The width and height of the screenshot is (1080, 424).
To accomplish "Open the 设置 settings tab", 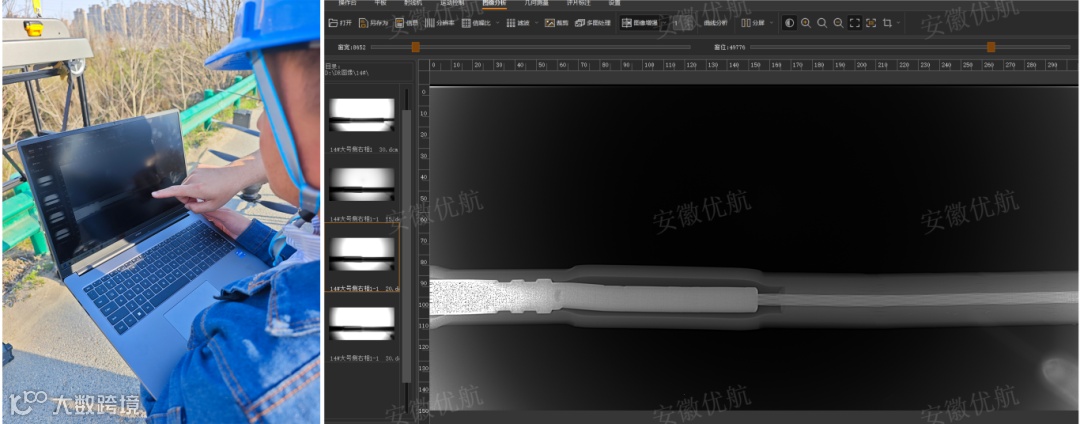I will point(614,3).
